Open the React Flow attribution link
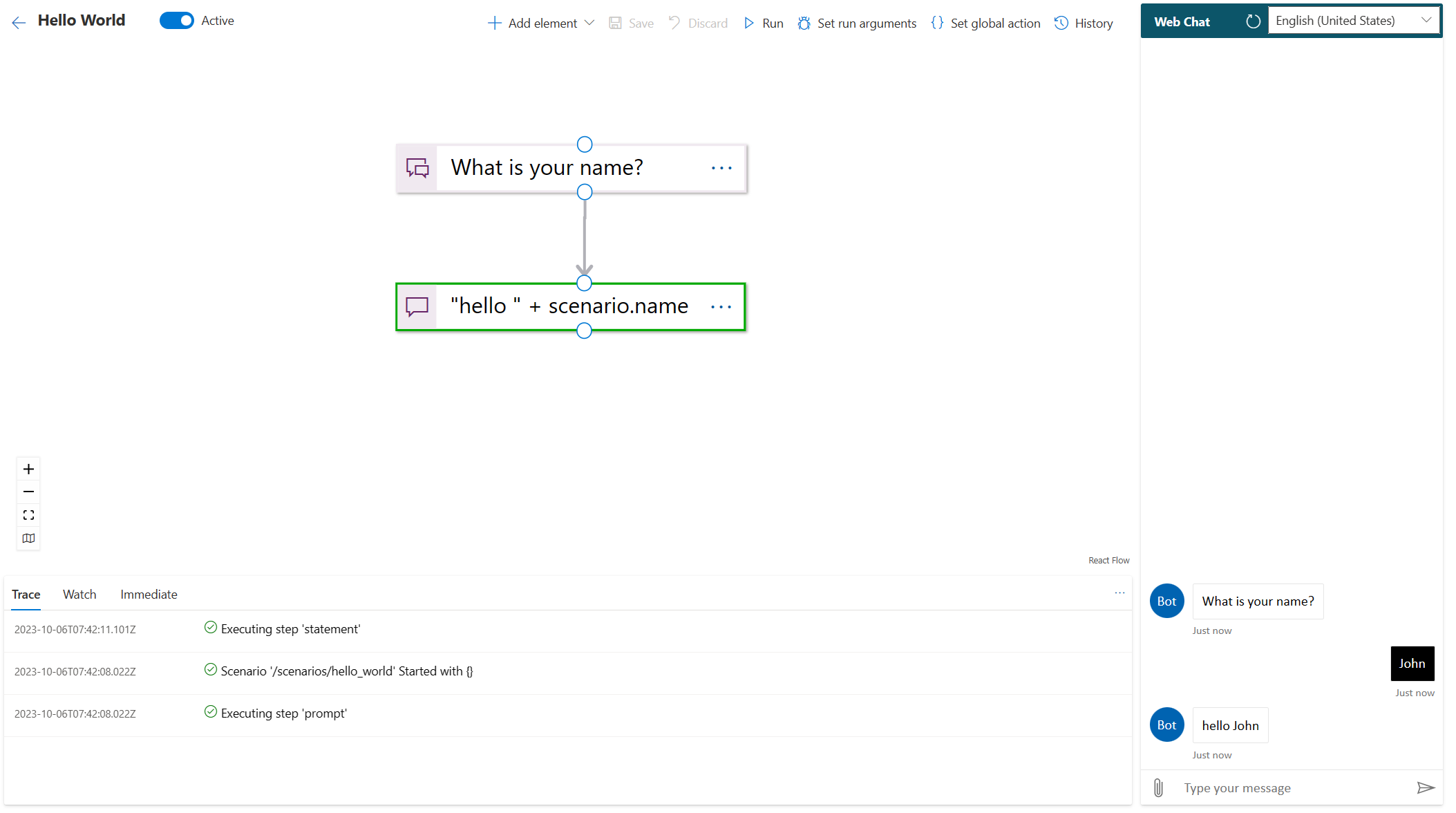This screenshot has height=813, width=1456. 1108,560
